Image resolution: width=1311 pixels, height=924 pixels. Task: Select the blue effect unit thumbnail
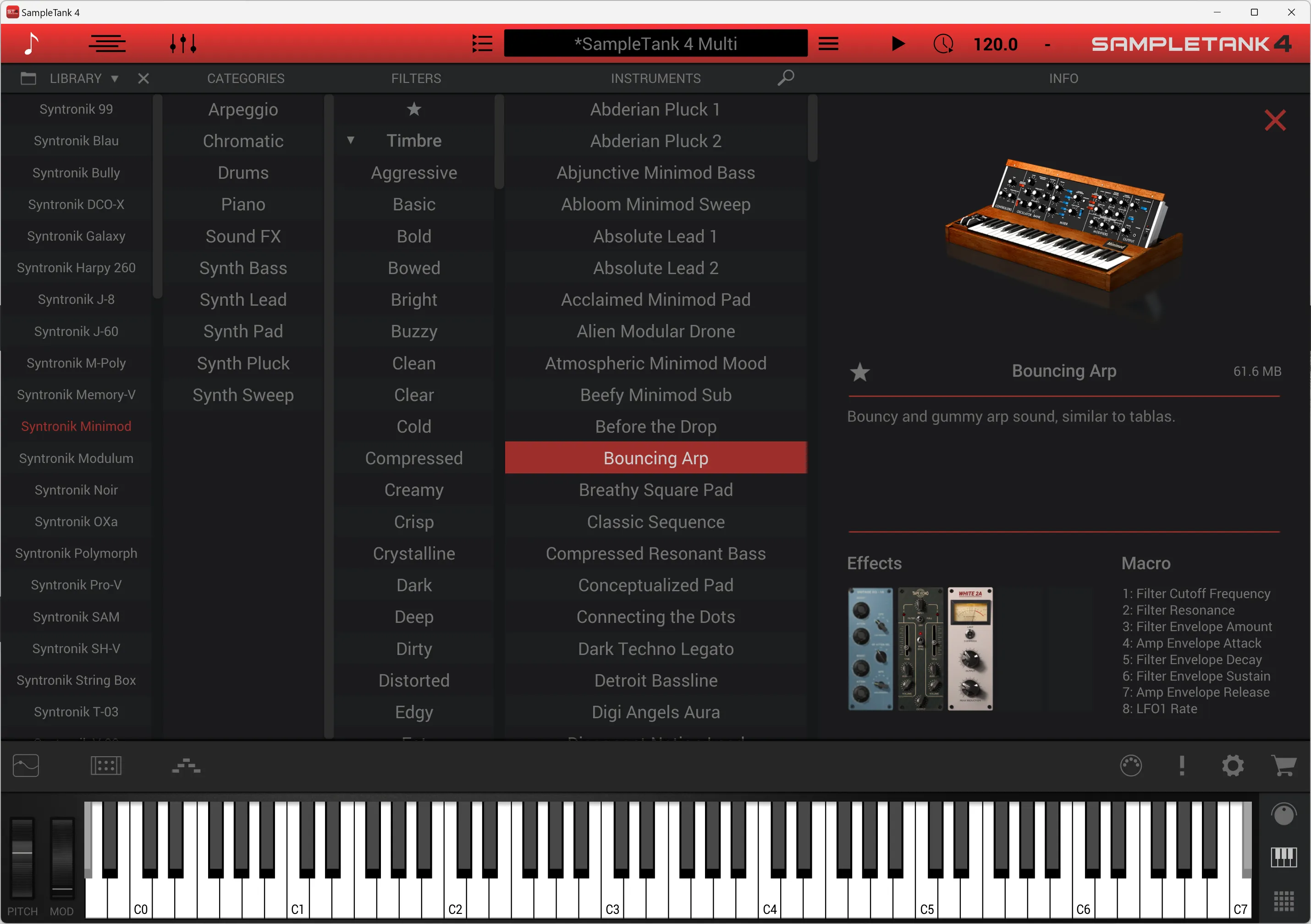[870, 649]
